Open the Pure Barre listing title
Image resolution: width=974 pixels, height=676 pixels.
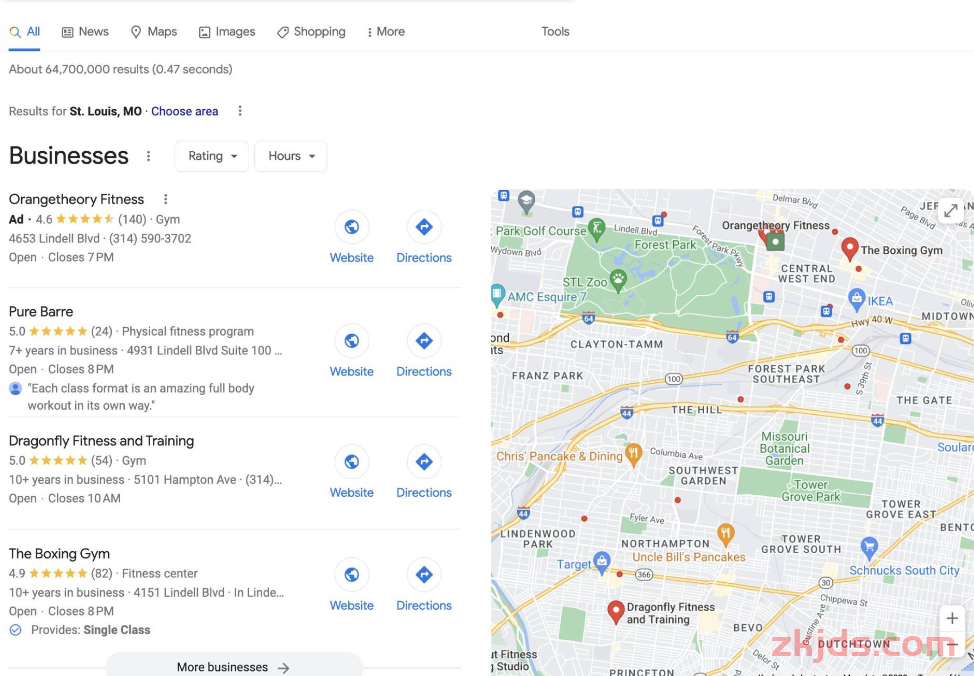click(41, 312)
